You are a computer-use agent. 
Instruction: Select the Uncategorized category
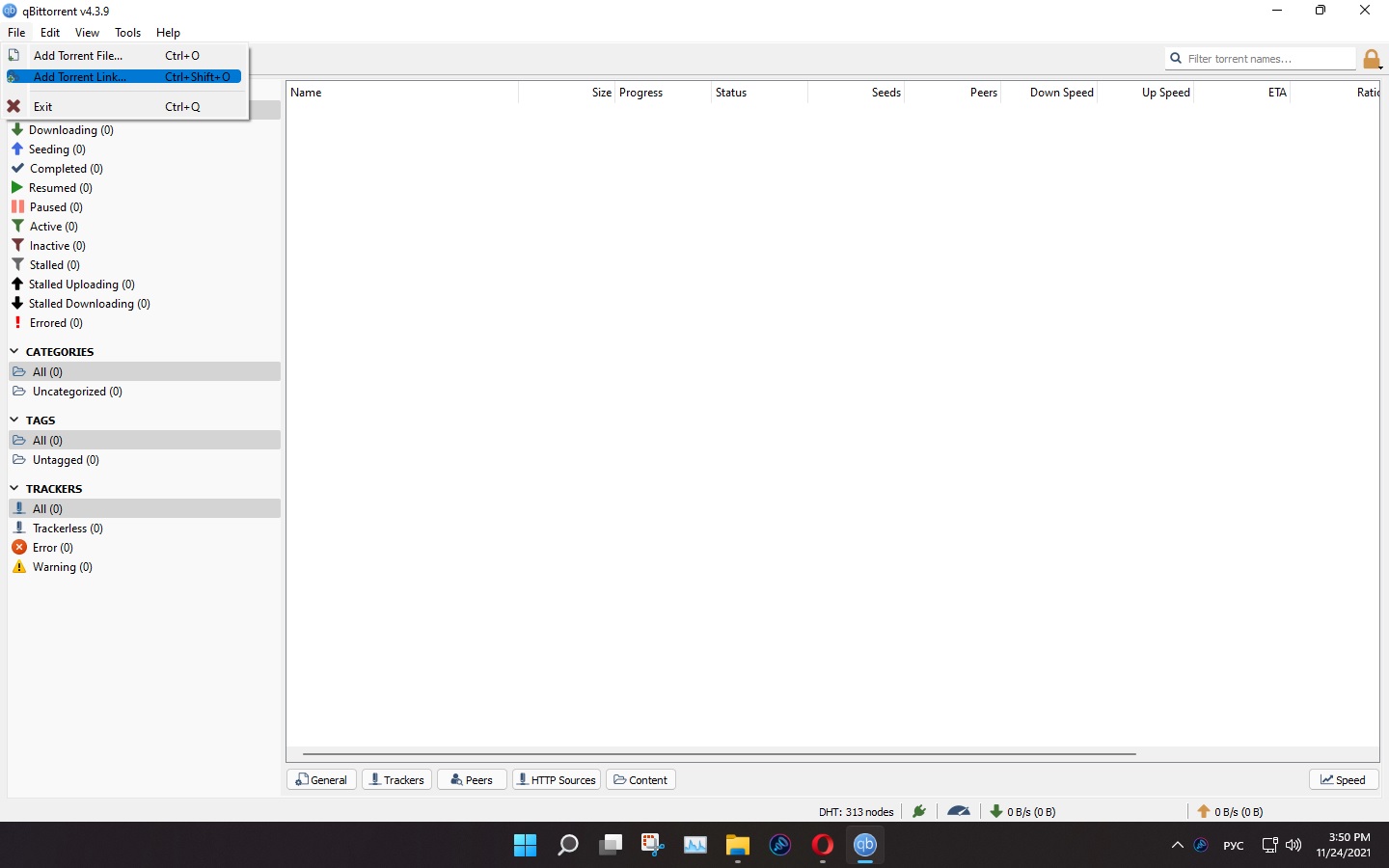[x=145, y=391]
